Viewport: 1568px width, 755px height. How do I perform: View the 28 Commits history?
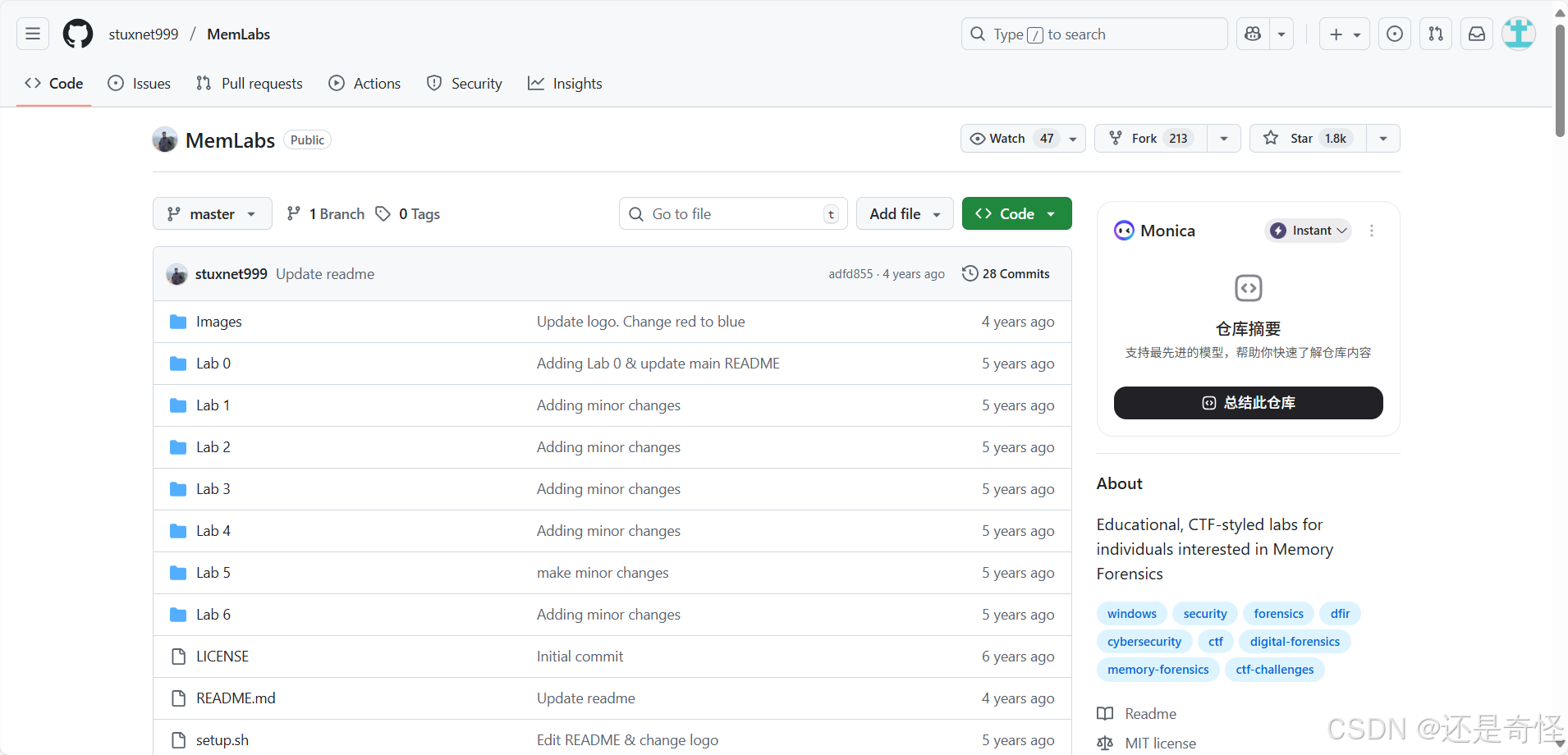click(x=1006, y=274)
